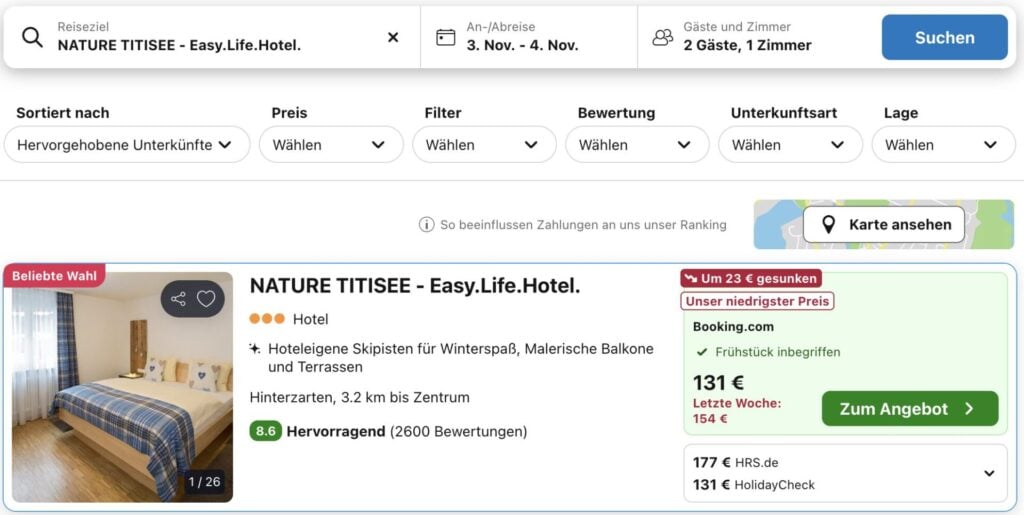The width and height of the screenshot is (1024, 515).
Task: Click the calendar icon for dates
Action: pos(446,37)
